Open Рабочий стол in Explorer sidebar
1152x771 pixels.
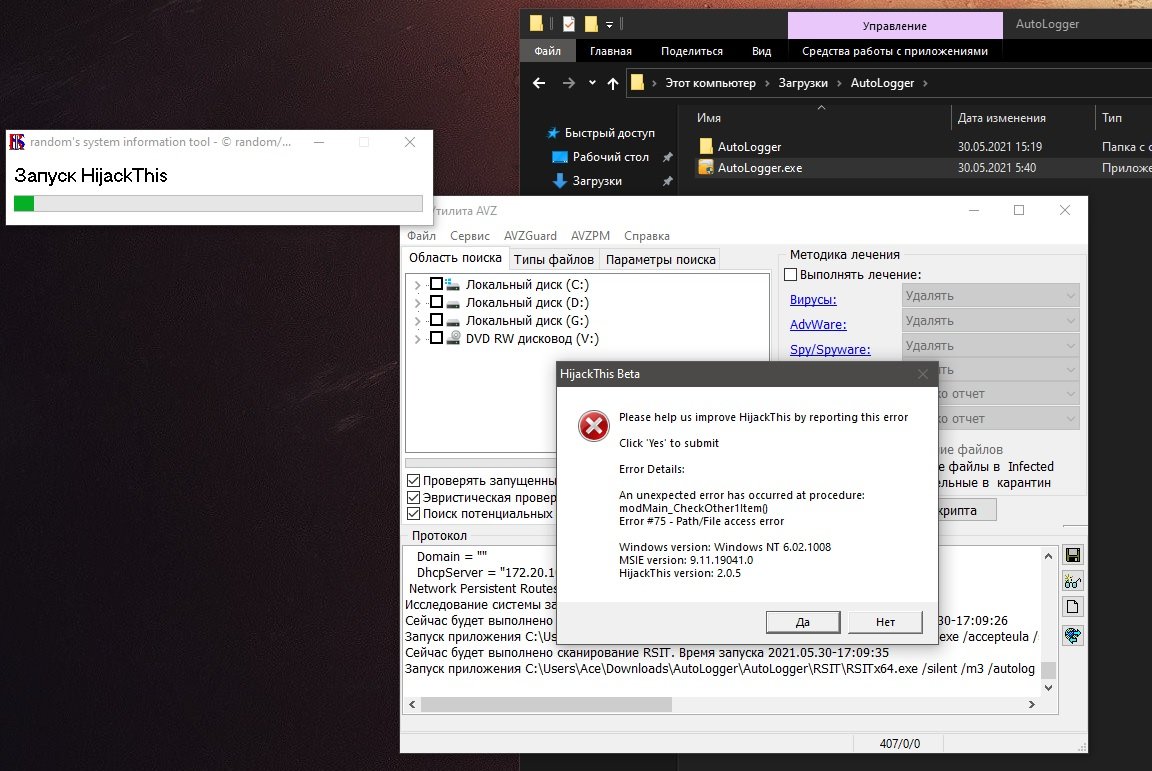point(610,157)
